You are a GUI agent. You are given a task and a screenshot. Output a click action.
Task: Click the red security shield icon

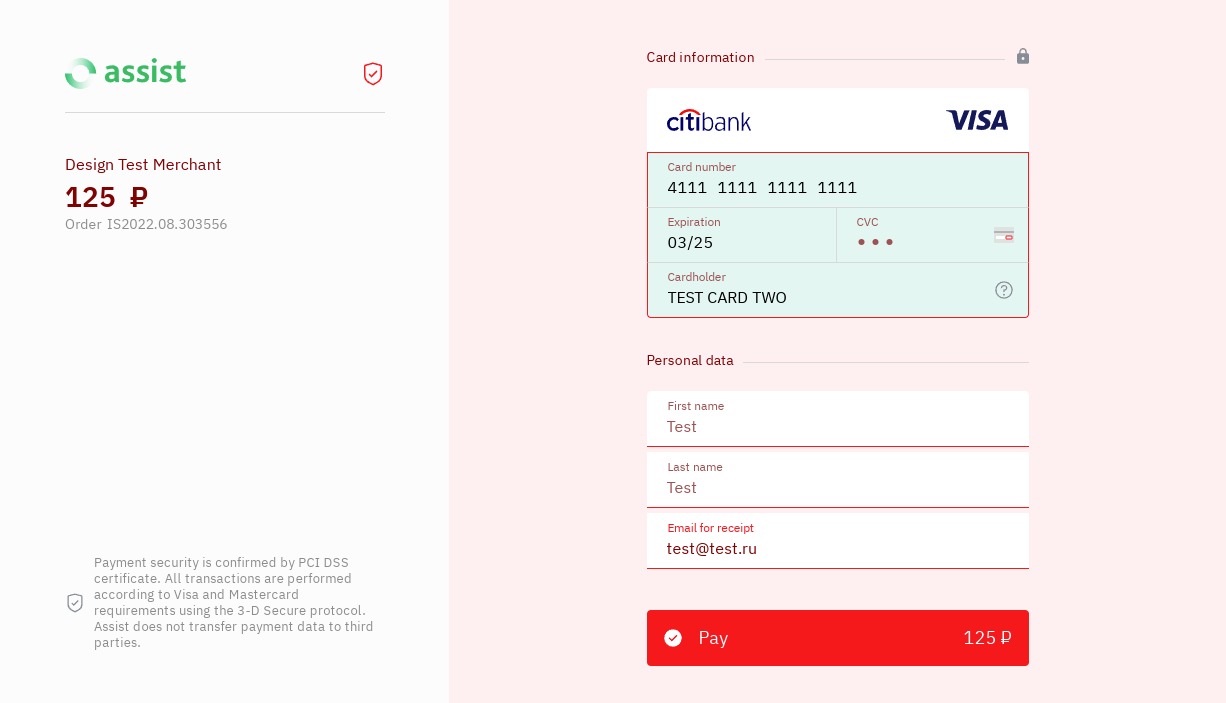click(373, 73)
